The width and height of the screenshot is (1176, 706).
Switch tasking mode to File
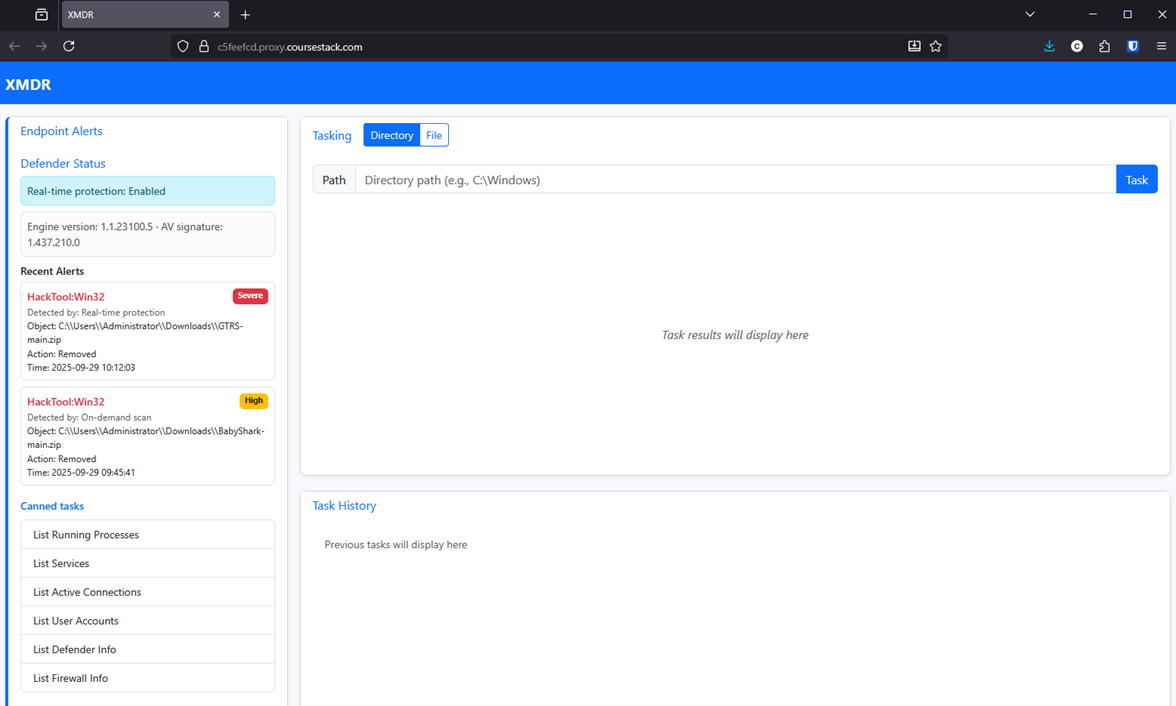pyautogui.click(x=434, y=135)
